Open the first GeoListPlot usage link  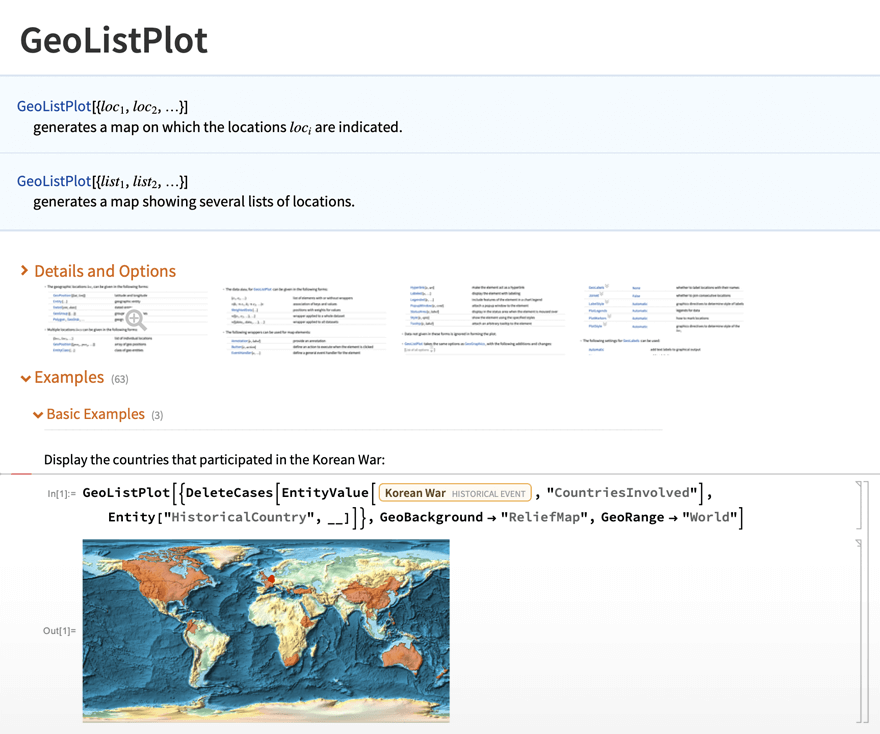tap(54, 106)
